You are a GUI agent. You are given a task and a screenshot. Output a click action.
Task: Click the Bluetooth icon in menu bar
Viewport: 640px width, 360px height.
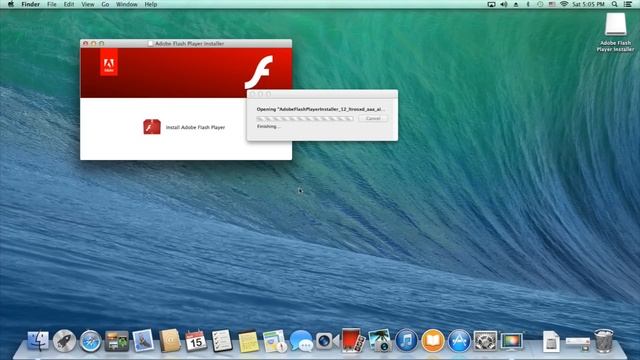tap(528, 4)
